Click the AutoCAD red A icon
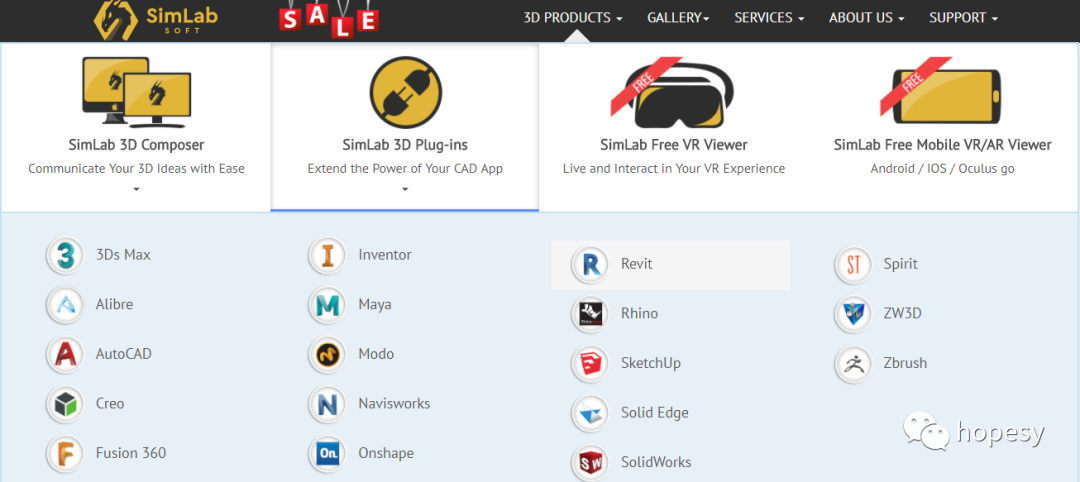The width and height of the screenshot is (1080, 482). pyautogui.click(x=65, y=354)
